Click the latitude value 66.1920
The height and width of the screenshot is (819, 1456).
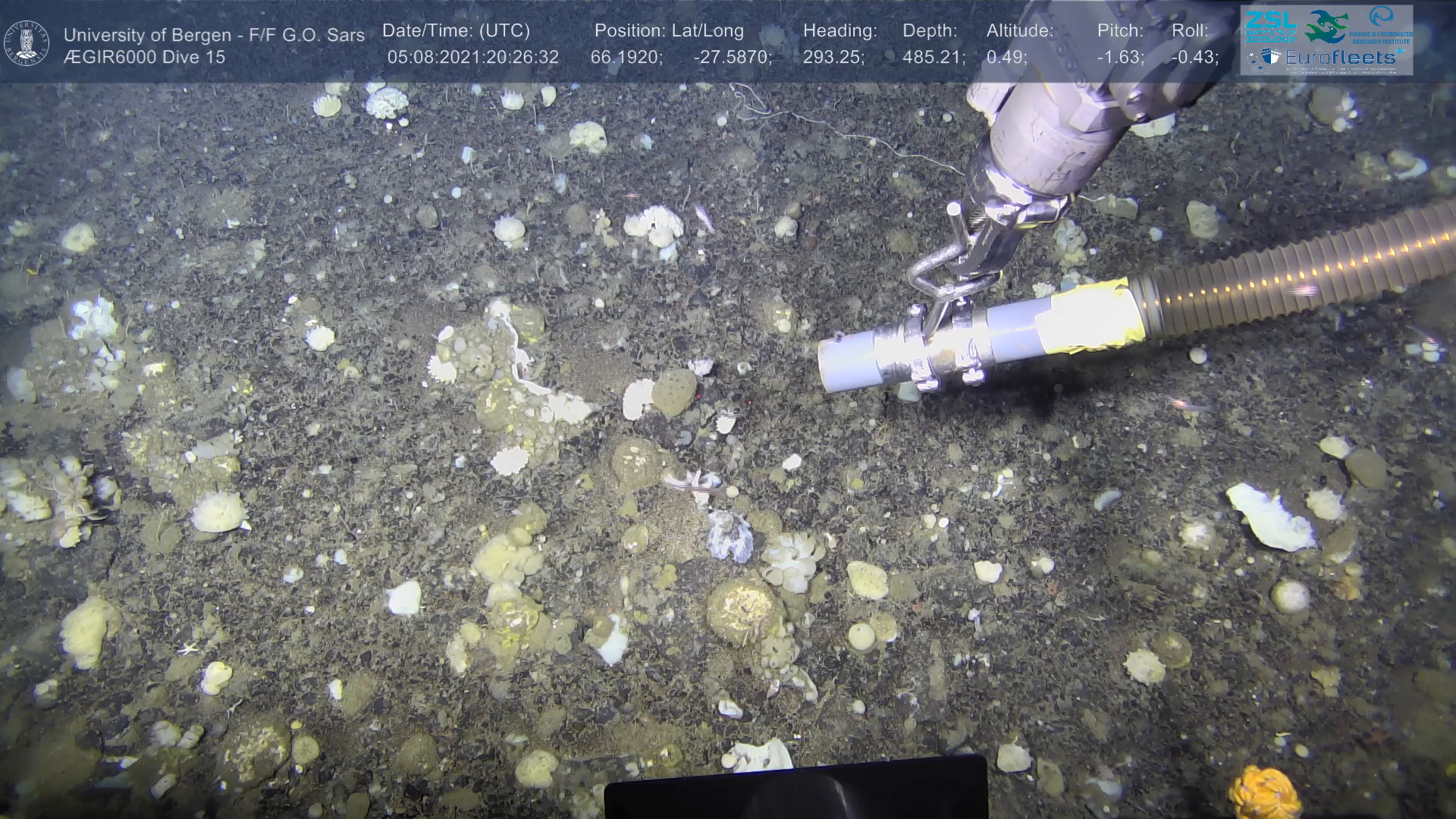click(626, 58)
